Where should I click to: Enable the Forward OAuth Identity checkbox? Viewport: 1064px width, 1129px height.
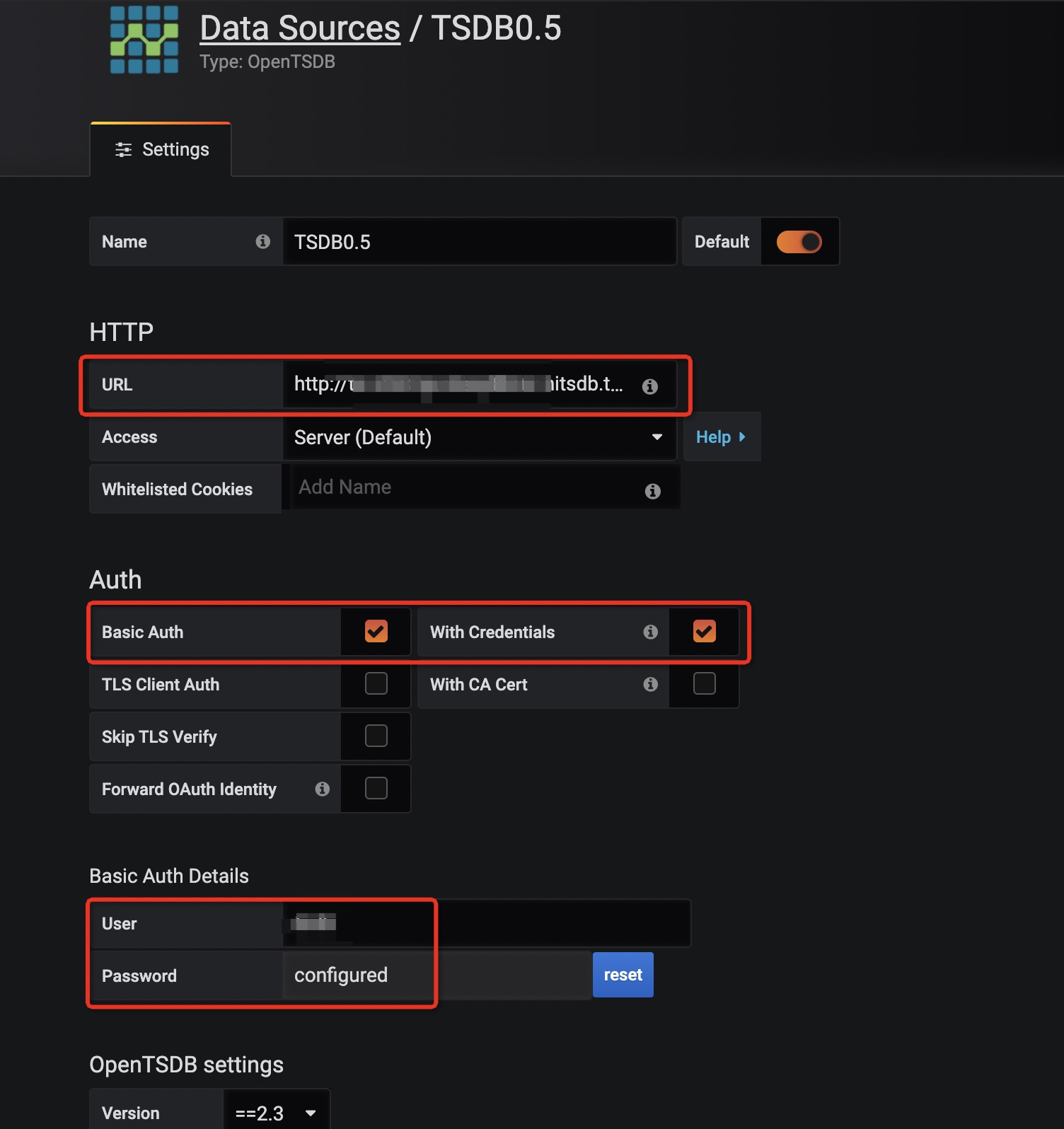376,788
